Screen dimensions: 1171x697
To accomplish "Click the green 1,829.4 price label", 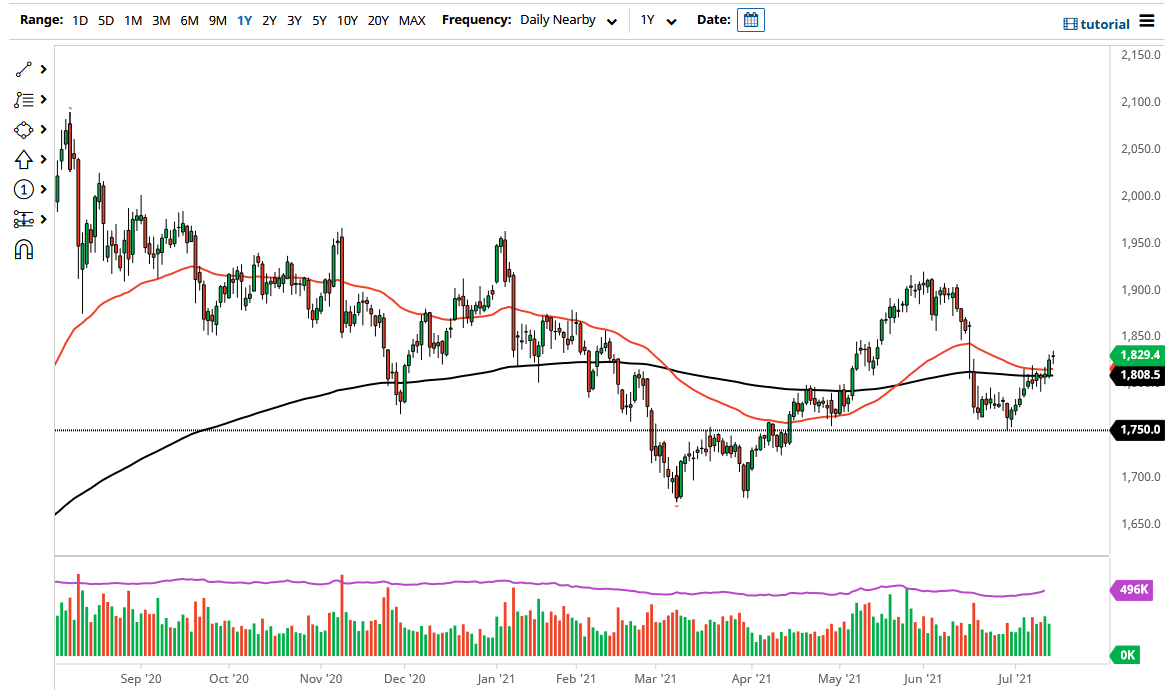I will 1138,355.
